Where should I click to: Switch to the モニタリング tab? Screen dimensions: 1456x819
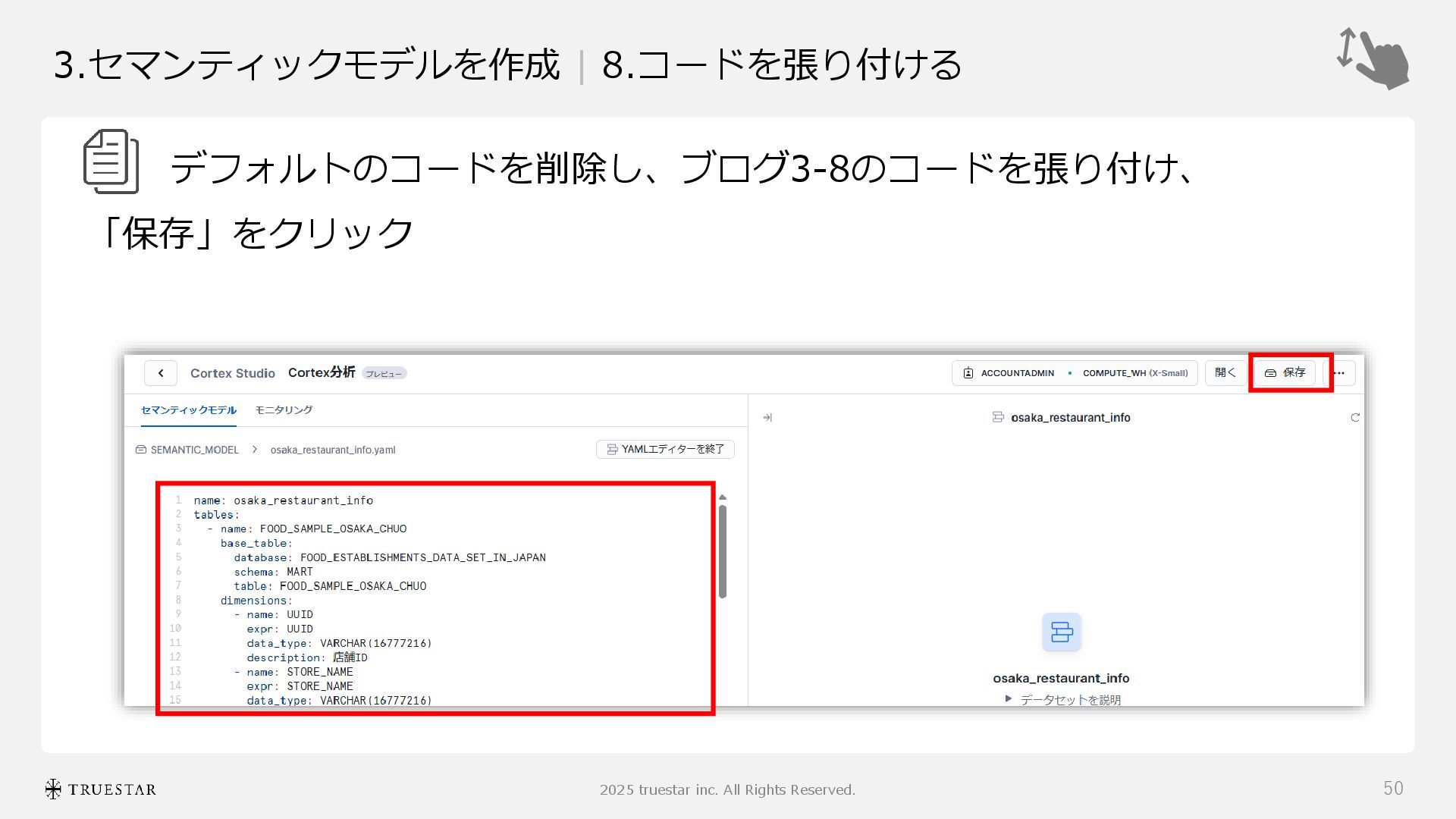click(x=284, y=410)
